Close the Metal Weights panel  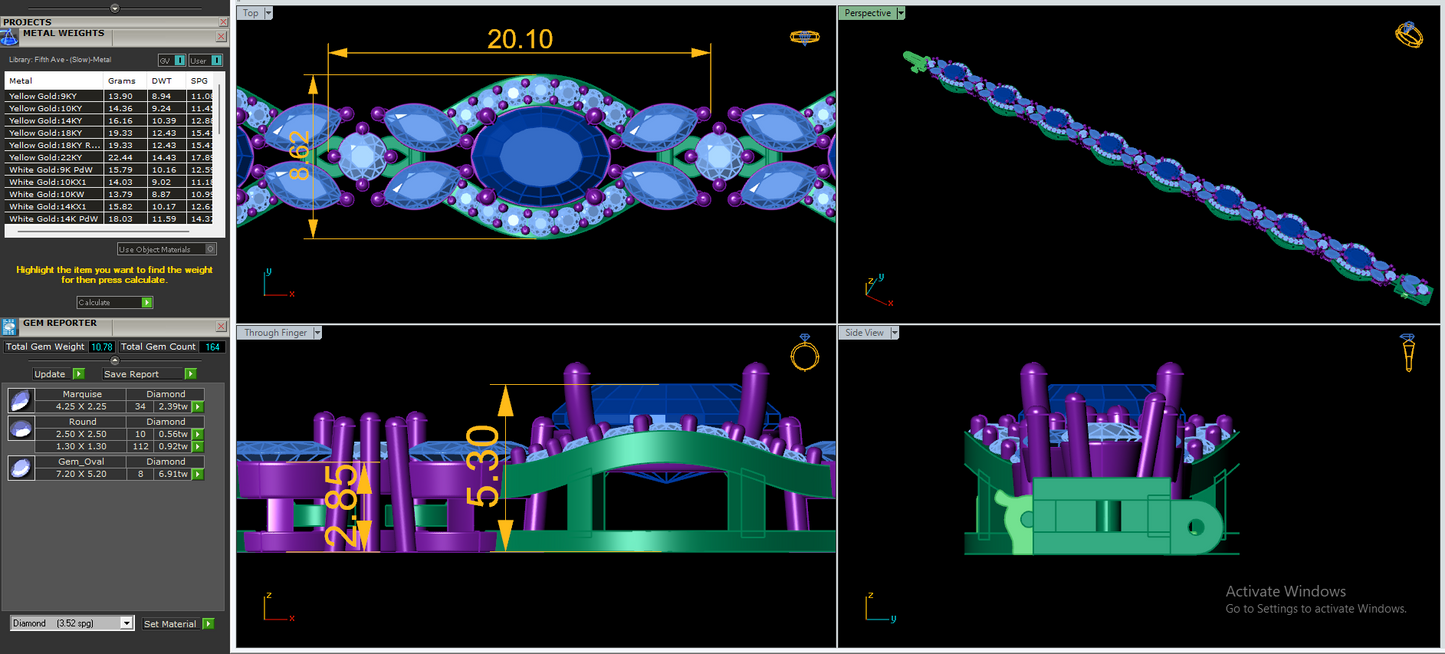[221, 34]
